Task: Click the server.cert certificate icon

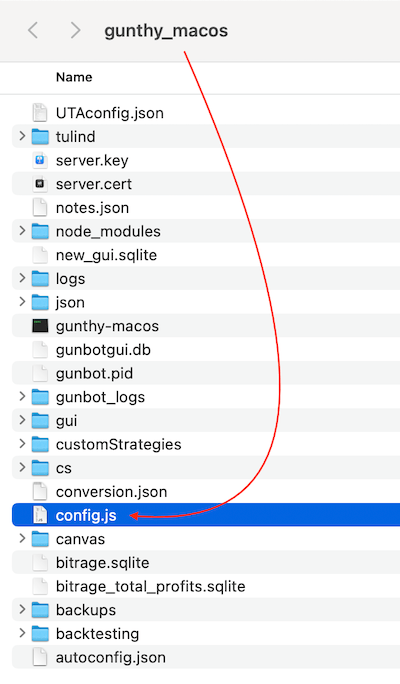Action: coord(40,184)
